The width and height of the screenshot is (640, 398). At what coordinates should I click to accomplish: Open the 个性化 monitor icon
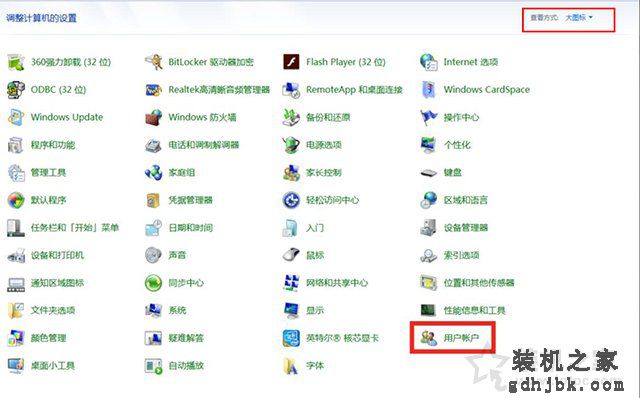429,145
